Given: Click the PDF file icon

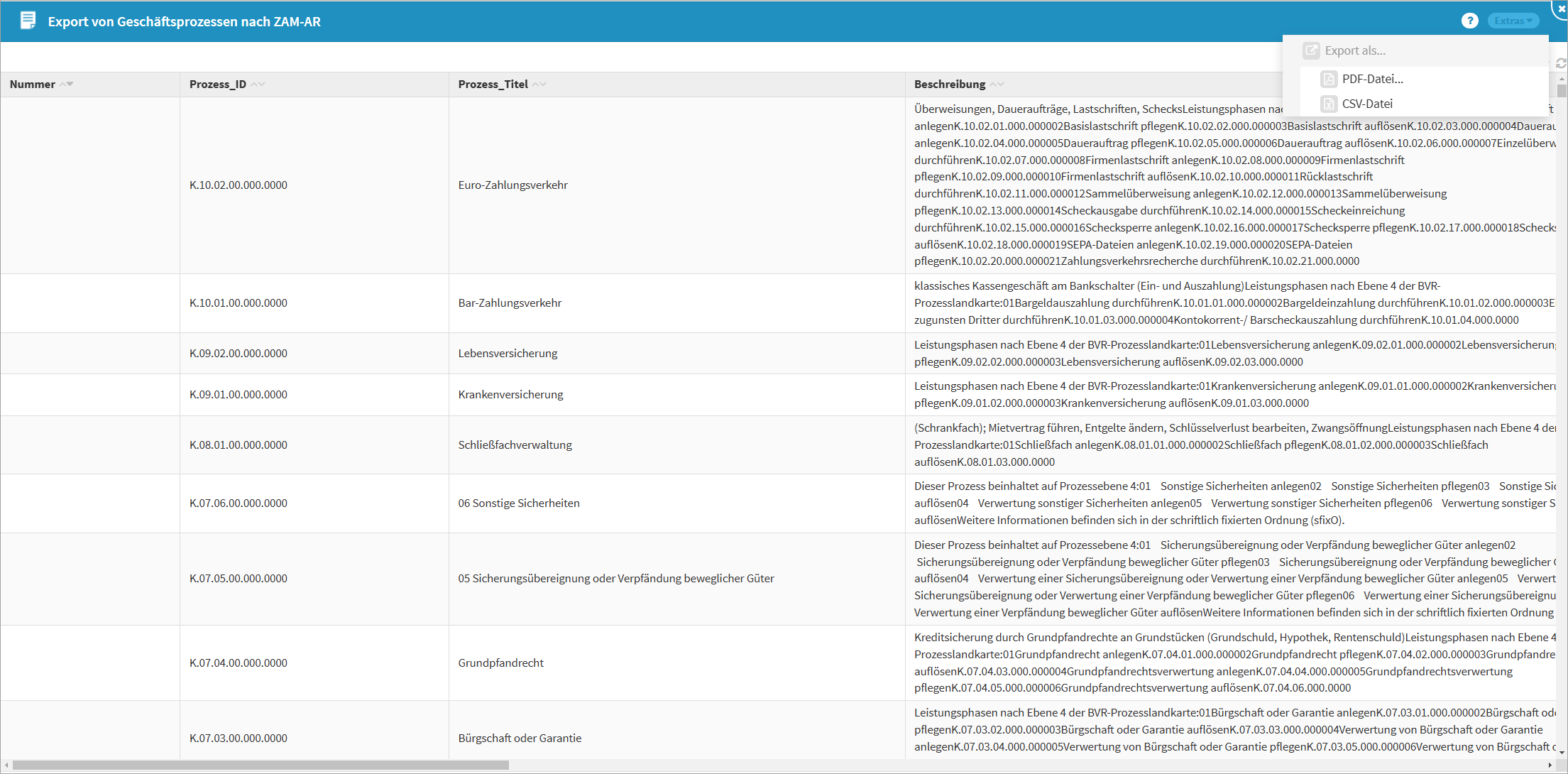Looking at the screenshot, I should pyautogui.click(x=1329, y=79).
